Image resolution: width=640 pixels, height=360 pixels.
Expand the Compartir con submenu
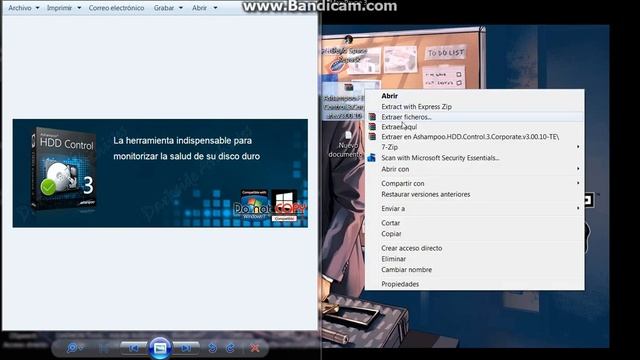pos(474,183)
